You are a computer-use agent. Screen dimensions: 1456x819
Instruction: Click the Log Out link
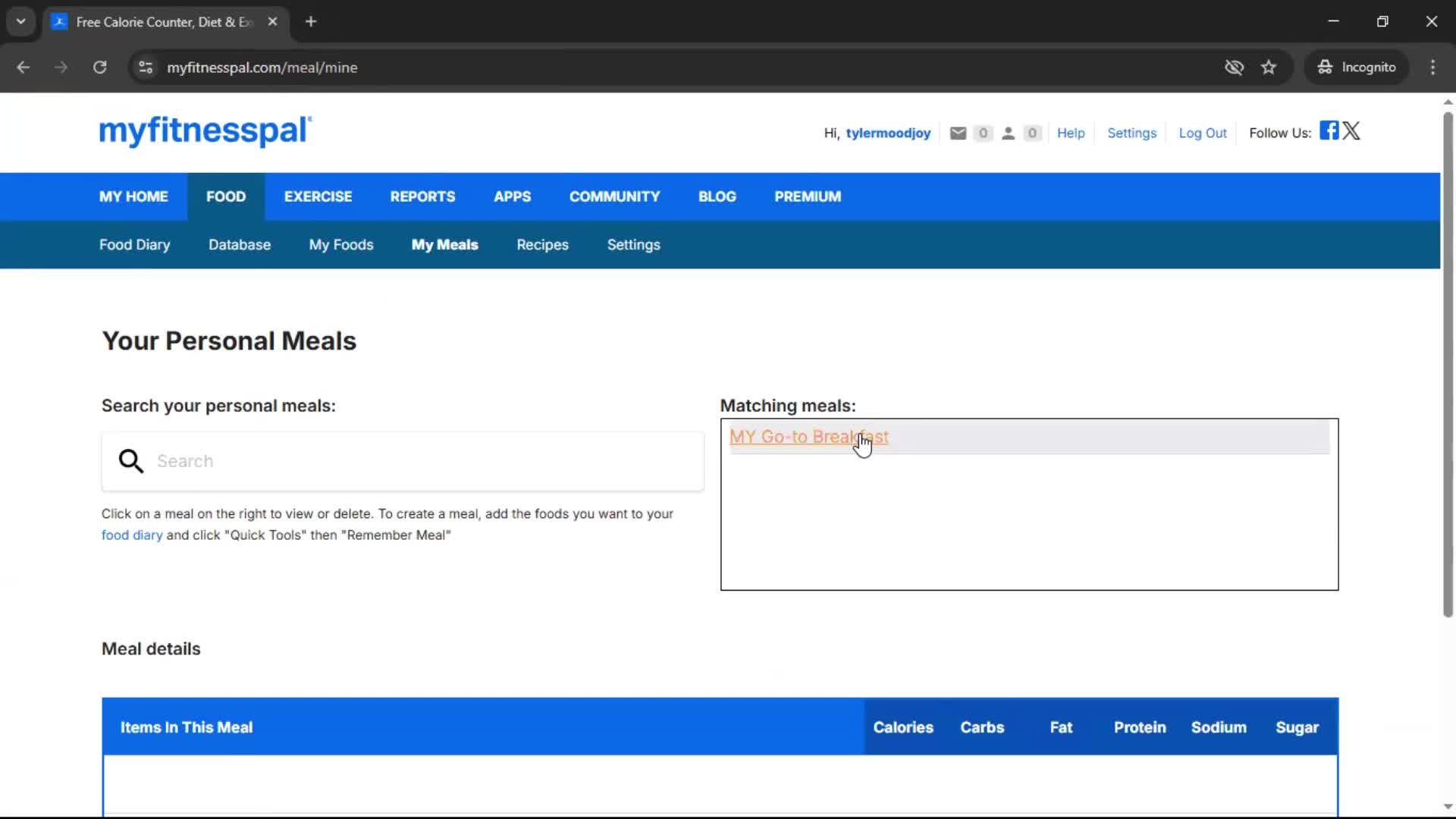(x=1202, y=133)
